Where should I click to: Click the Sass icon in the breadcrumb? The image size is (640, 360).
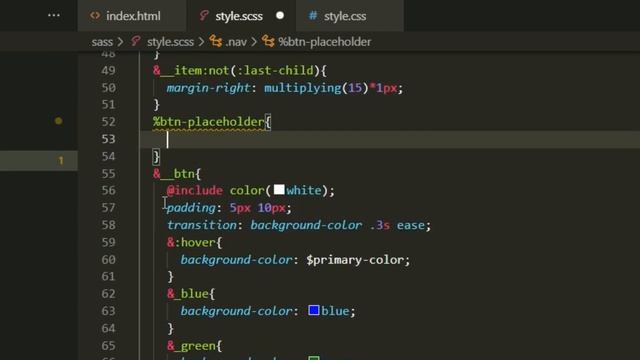(x=136, y=41)
